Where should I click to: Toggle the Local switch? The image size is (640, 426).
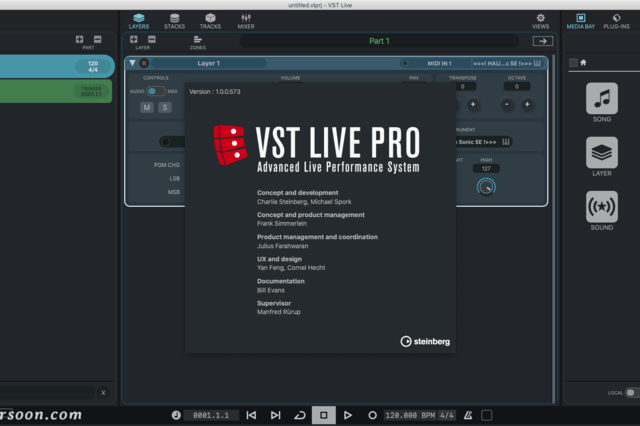pyautogui.click(x=632, y=393)
